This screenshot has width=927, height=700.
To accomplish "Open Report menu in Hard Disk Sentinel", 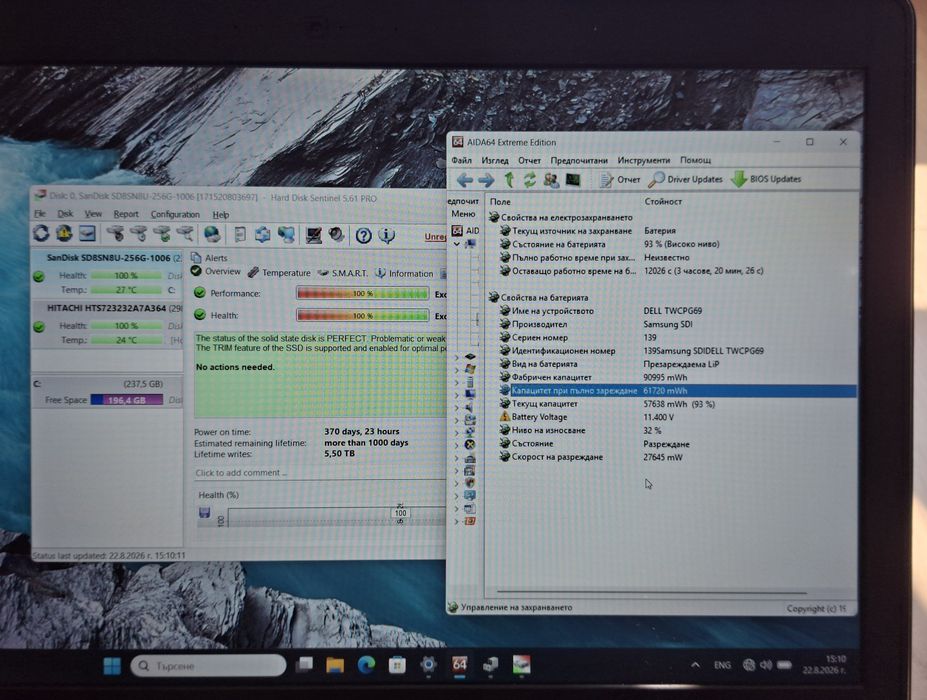I will 126,214.
